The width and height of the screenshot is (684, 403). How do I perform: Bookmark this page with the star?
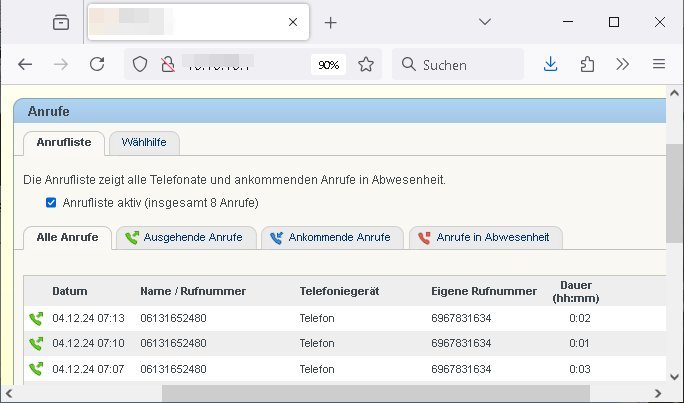tap(366, 64)
